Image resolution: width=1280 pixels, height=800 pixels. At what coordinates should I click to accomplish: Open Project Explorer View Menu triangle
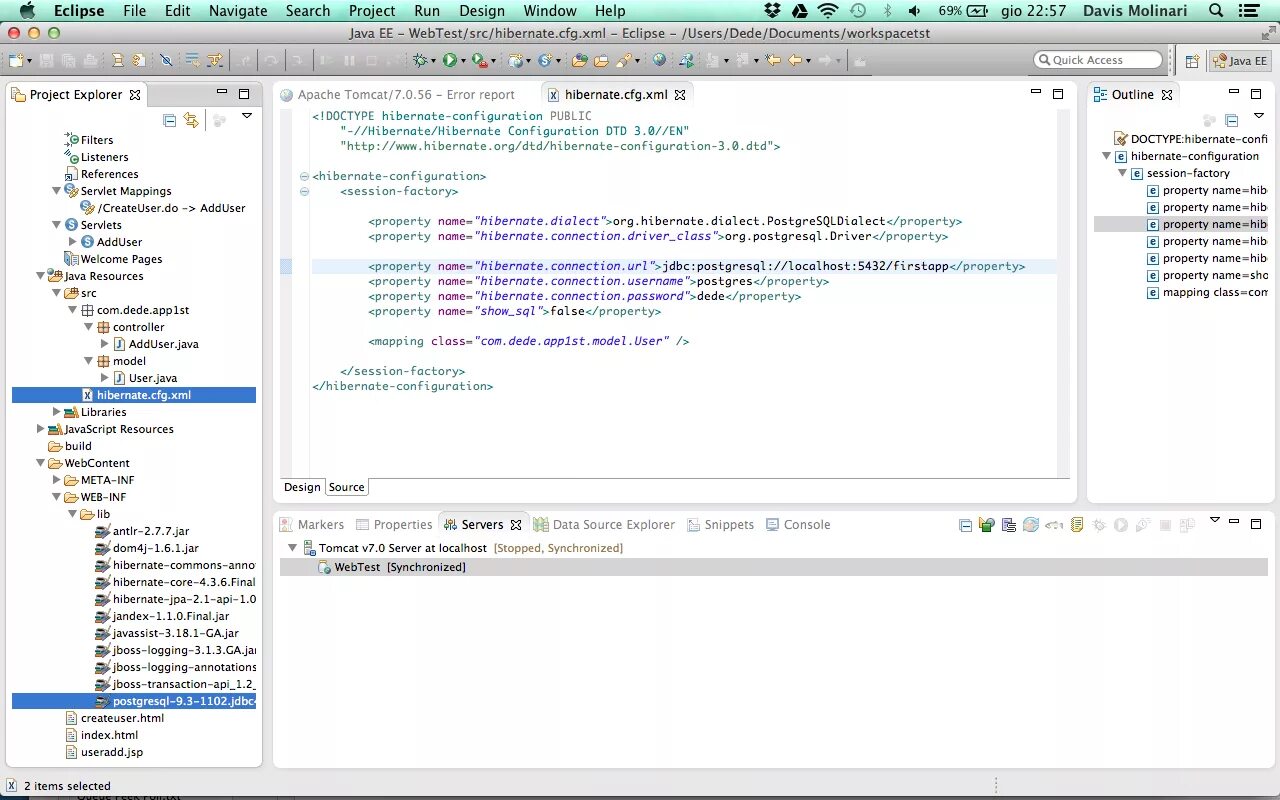pos(247,116)
